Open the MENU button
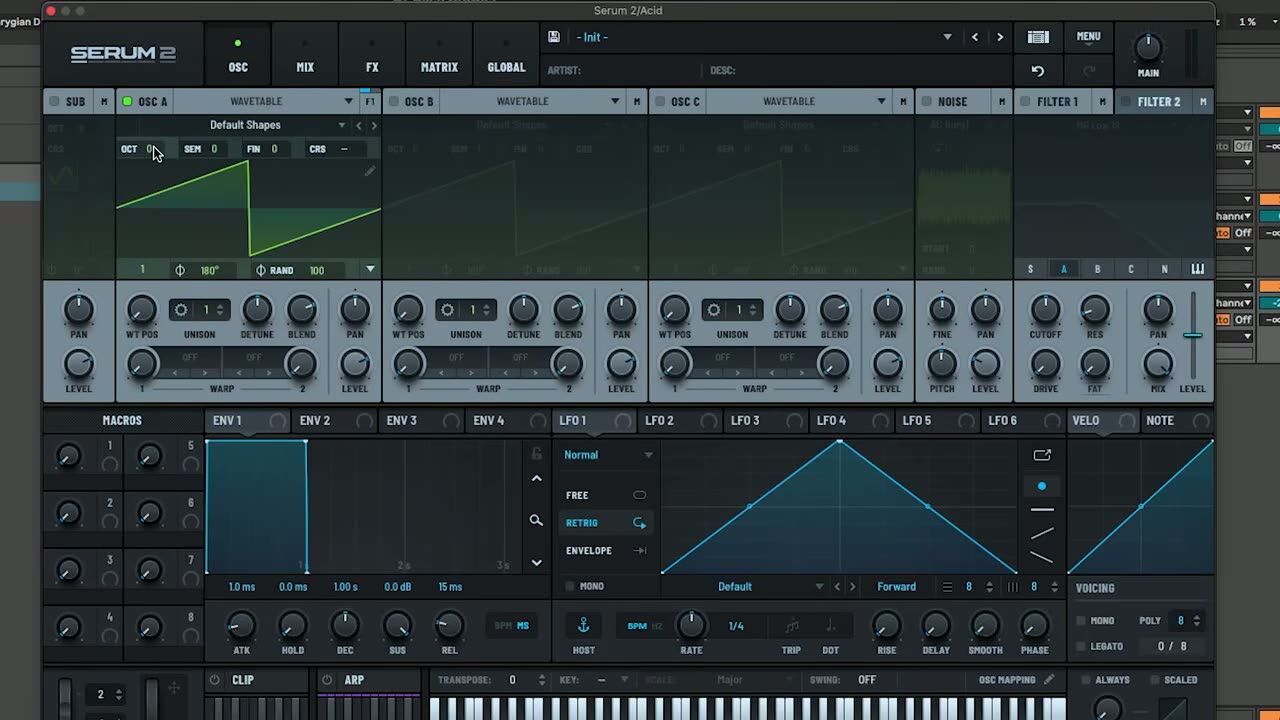 [x=1088, y=37]
